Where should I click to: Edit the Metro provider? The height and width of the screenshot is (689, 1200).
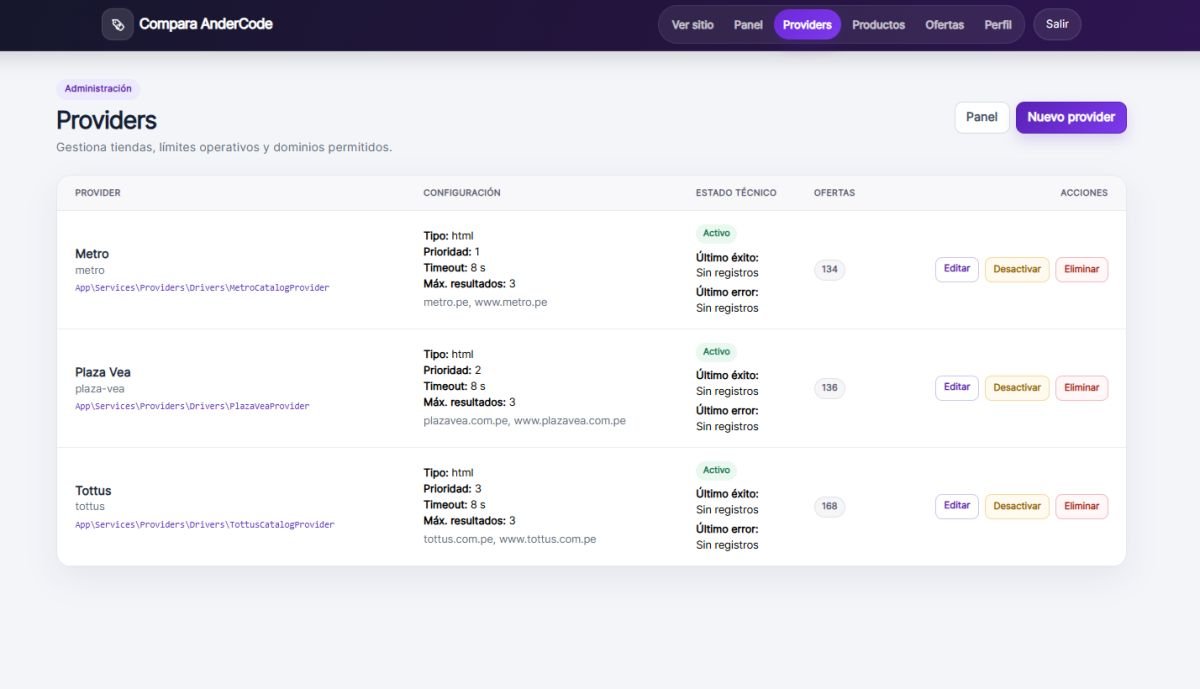point(957,269)
